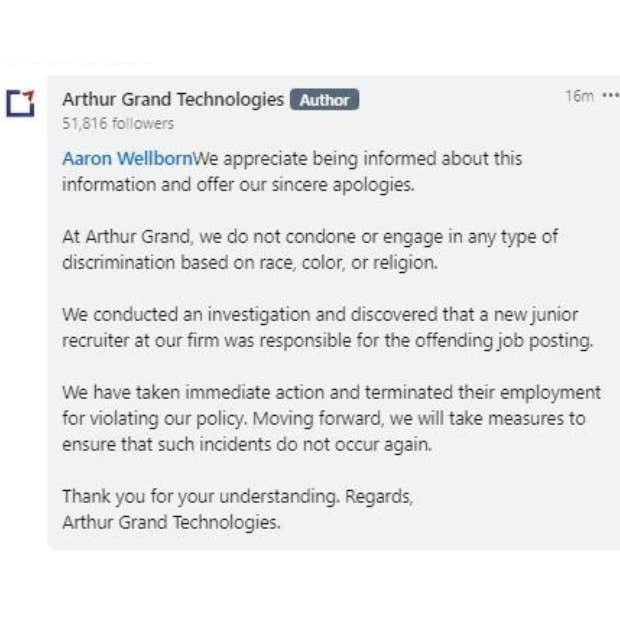
Task: Open the three-dot comment options menu
Action: [610, 96]
